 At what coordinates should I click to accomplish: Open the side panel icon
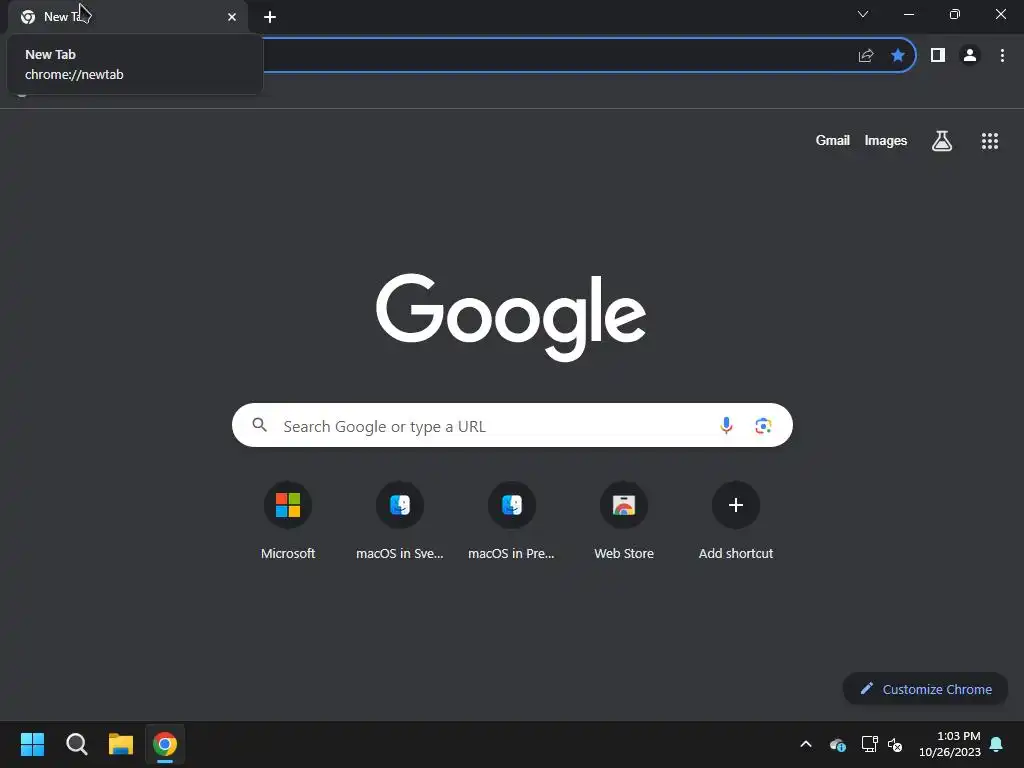[938, 56]
